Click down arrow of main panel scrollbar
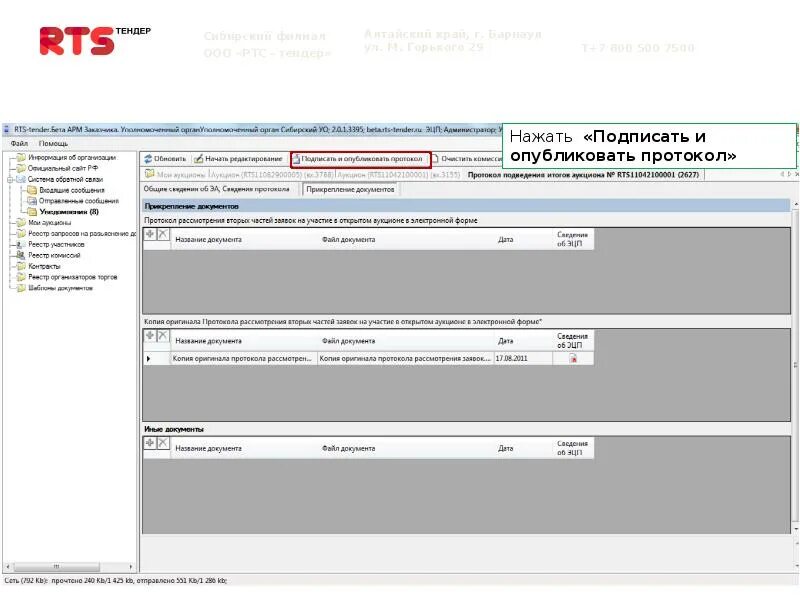This screenshot has width=800, height=600. point(796,529)
